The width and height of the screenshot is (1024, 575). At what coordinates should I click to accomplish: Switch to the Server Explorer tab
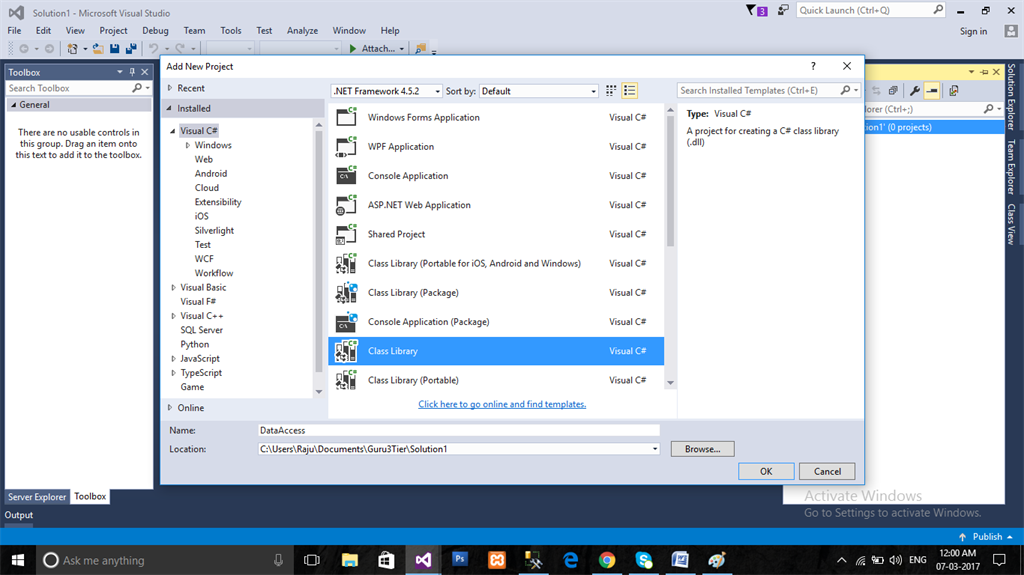coord(37,497)
